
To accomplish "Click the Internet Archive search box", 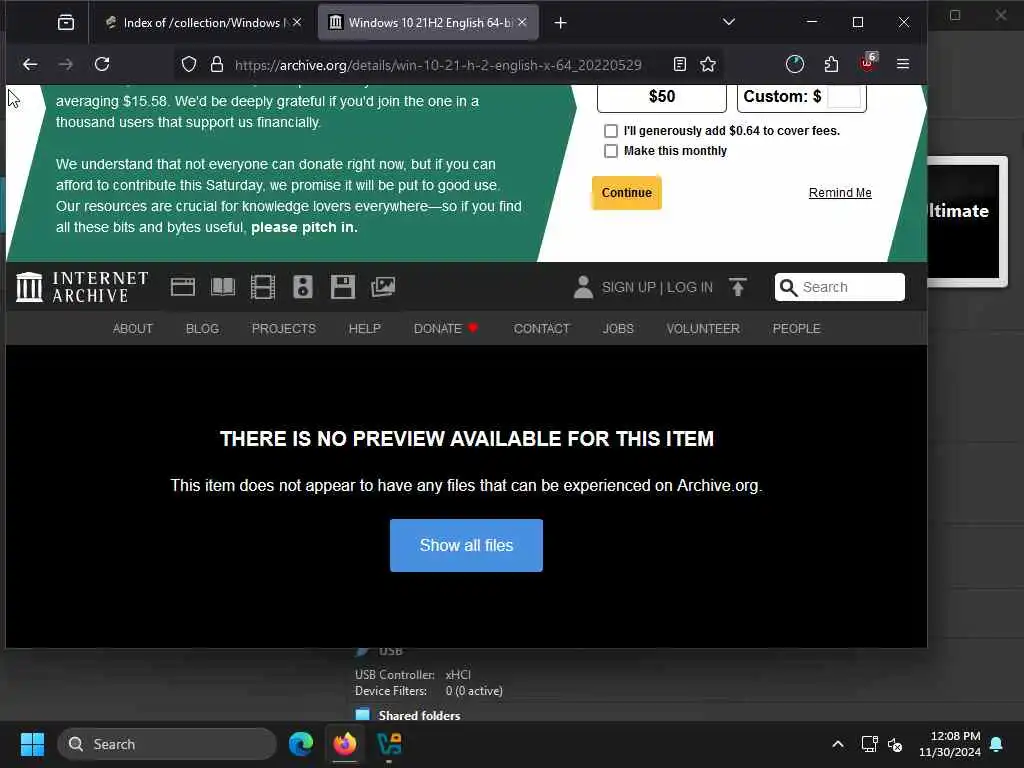I will pos(840,287).
